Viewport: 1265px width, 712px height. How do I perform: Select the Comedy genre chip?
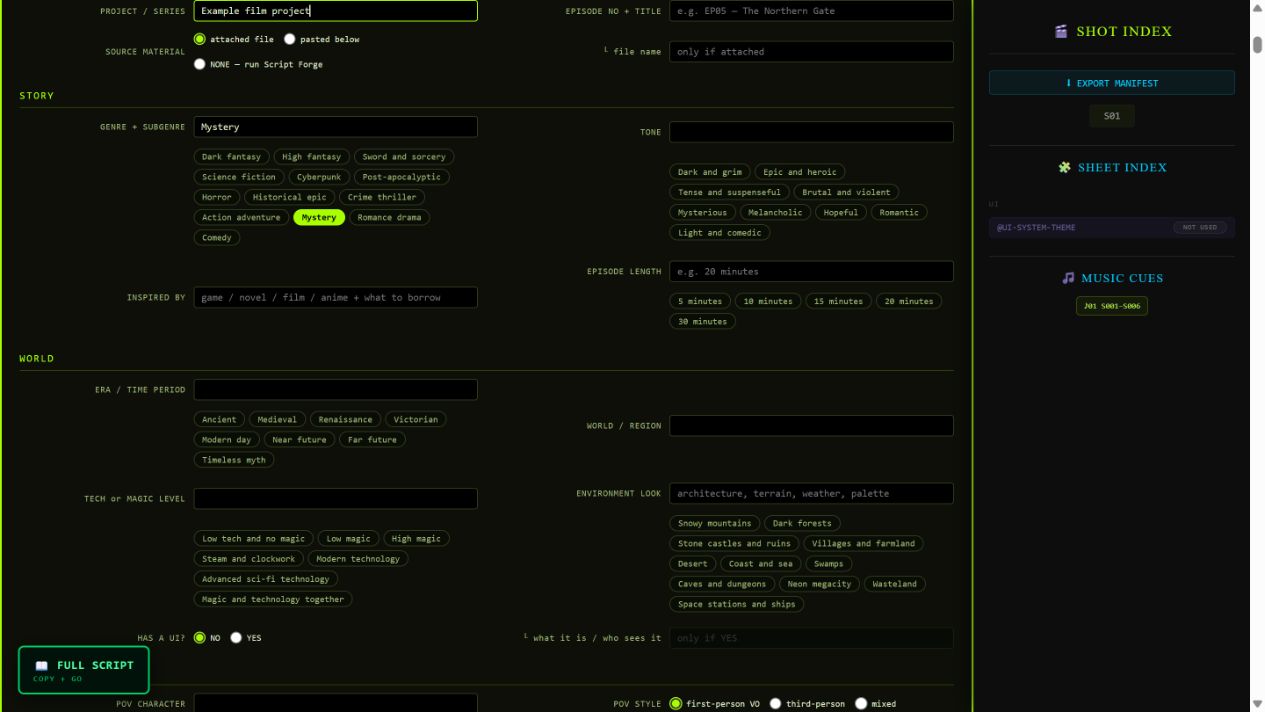tap(217, 238)
